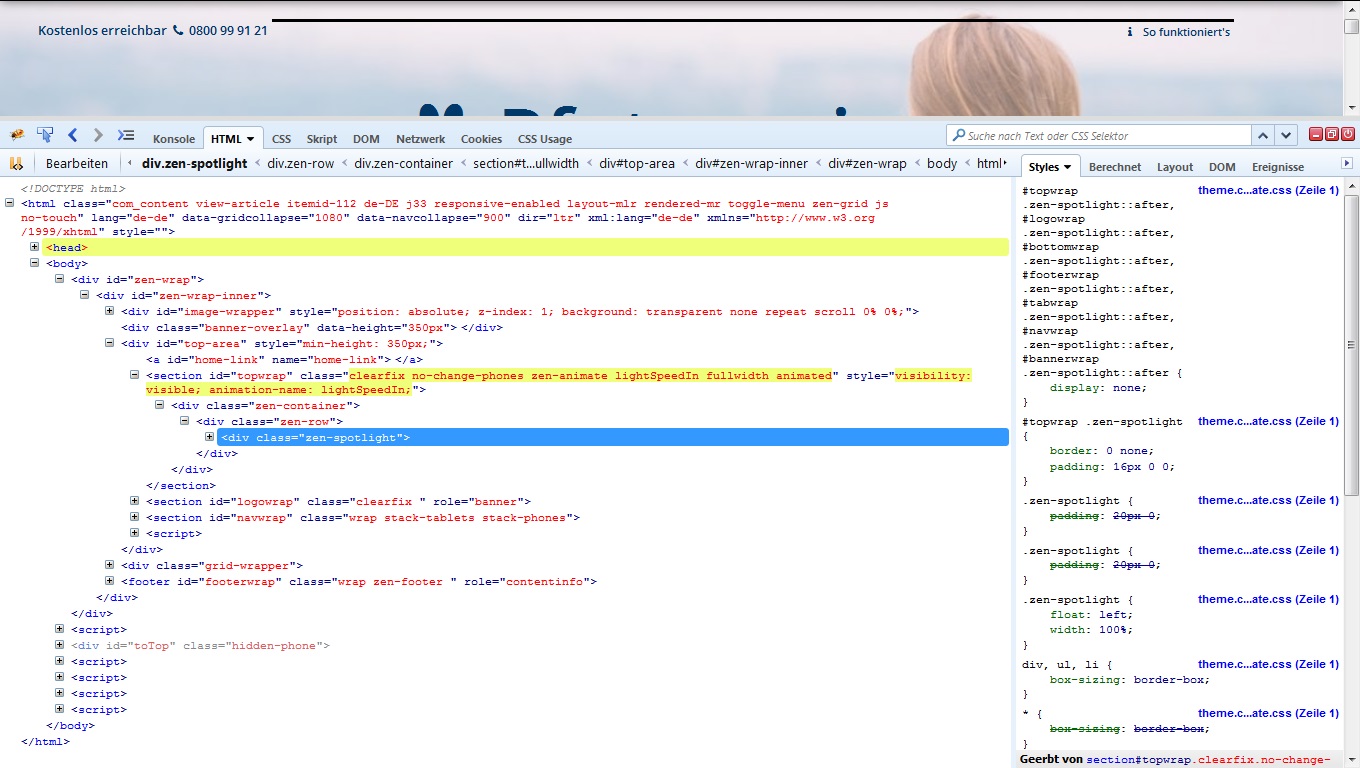The image size is (1360, 768).
Task: Switch to the Skript tab
Action: 322,139
